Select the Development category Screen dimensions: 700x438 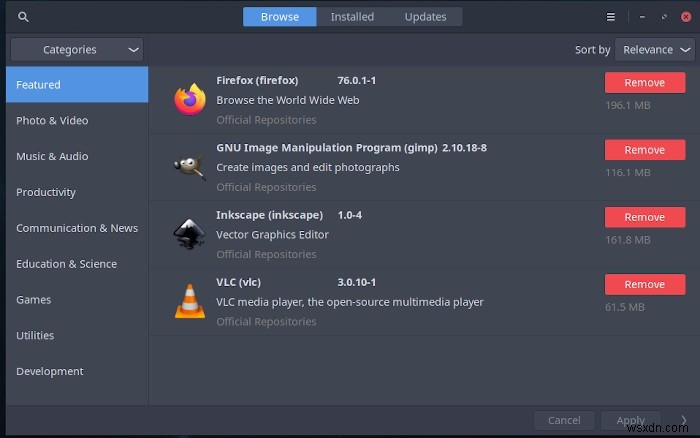tap(77, 371)
